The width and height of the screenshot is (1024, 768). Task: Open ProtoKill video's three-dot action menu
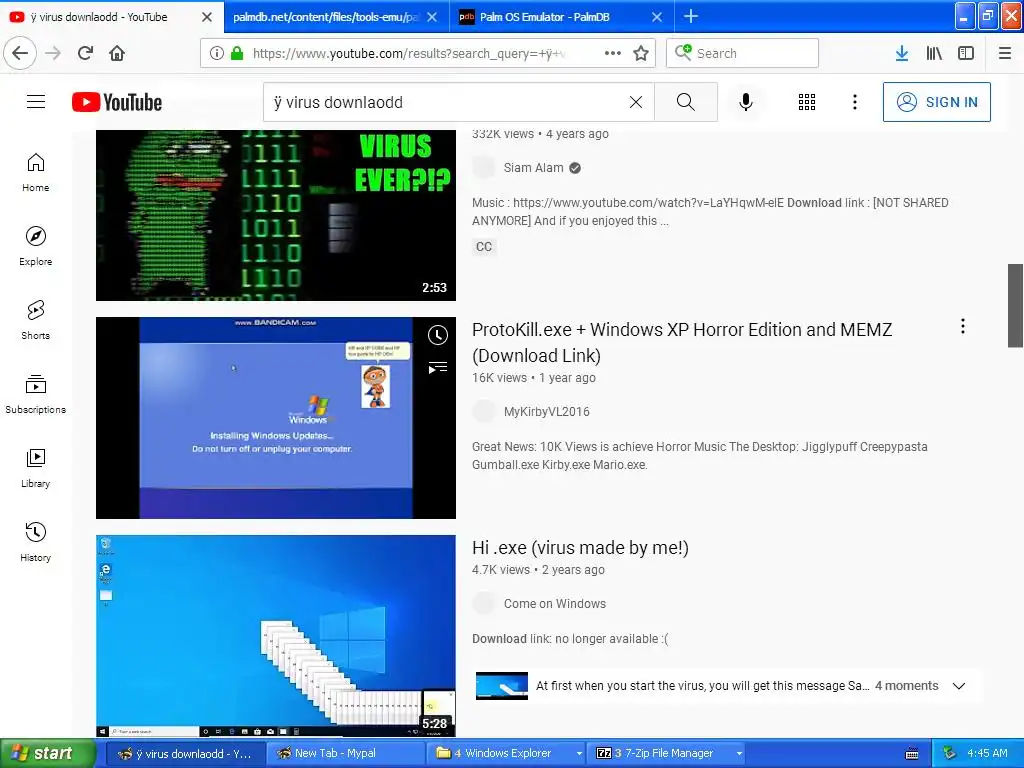pos(963,327)
